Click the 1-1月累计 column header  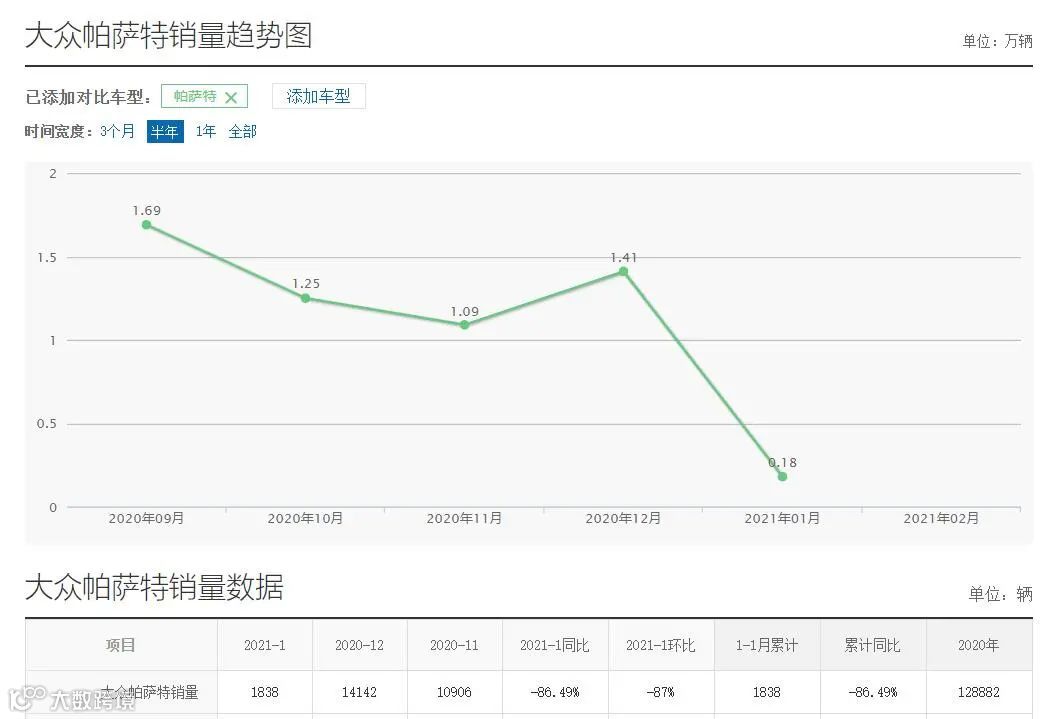(x=767, y=645)
